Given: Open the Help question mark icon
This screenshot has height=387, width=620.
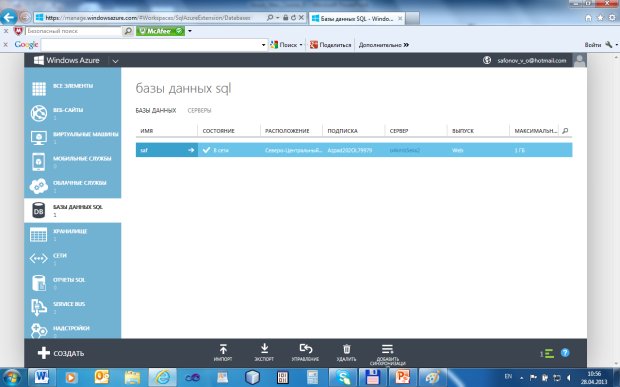Looking at the screenshot, I should click(x=565, y=353).
